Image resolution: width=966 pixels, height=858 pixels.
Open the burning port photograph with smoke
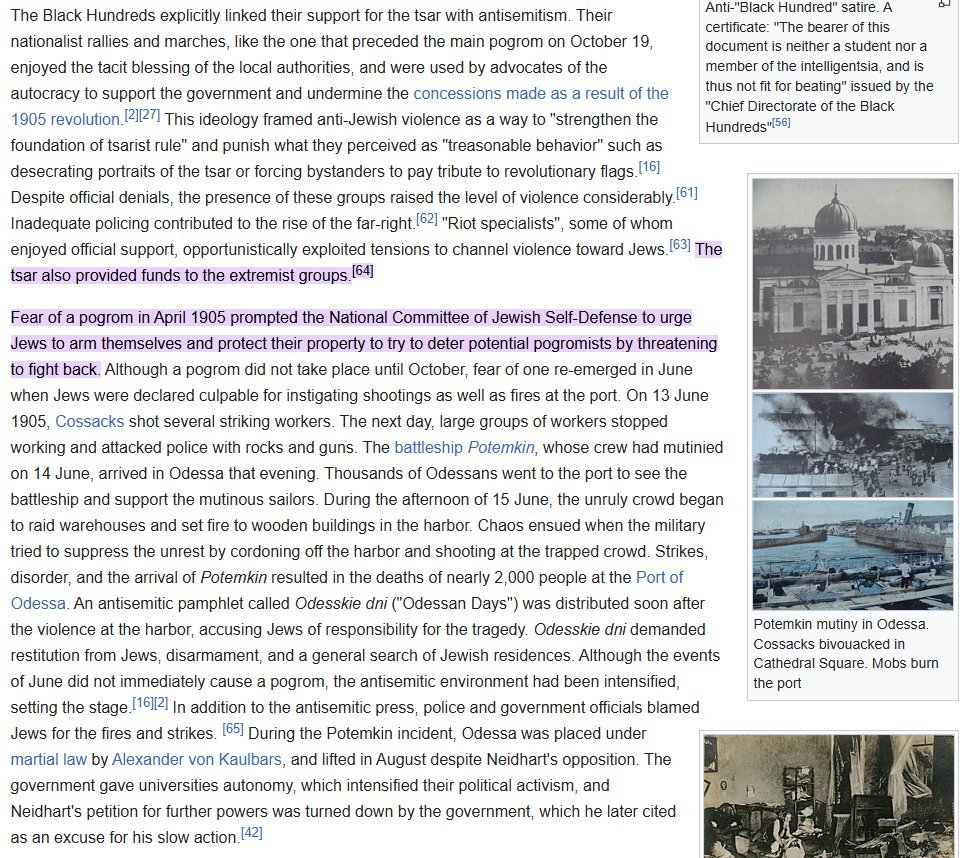click(853, 445)
